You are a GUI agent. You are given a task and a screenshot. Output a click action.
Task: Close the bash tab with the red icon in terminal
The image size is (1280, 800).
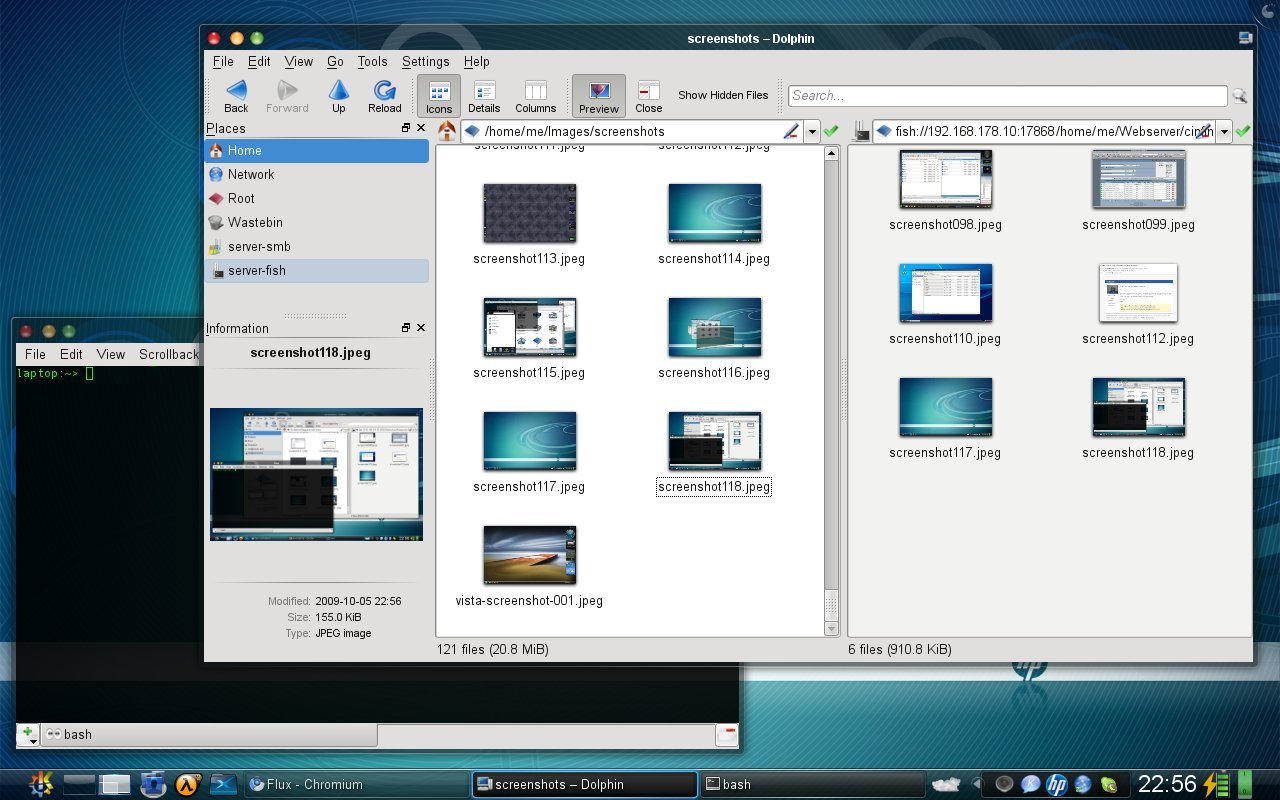(727, 735)
